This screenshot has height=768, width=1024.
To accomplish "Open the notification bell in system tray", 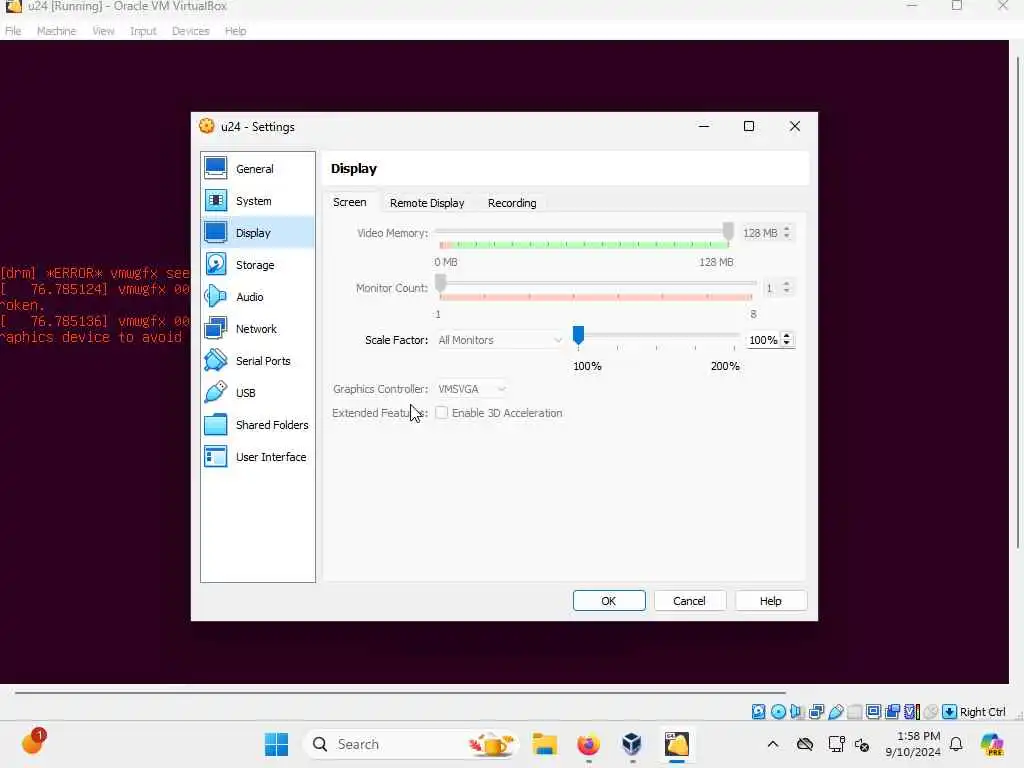I will [x=956, y=744].
